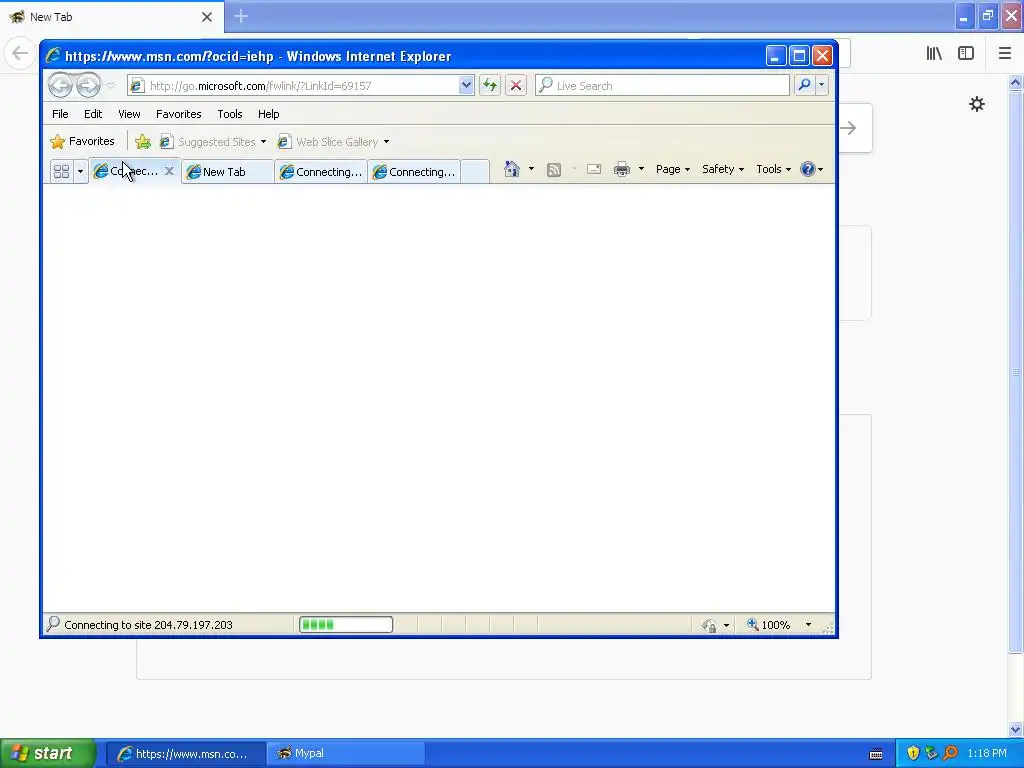Open the Mypal hamburger menu
The height and width of the screenshot is (768, 1024).
click(x=1005, y=54)
